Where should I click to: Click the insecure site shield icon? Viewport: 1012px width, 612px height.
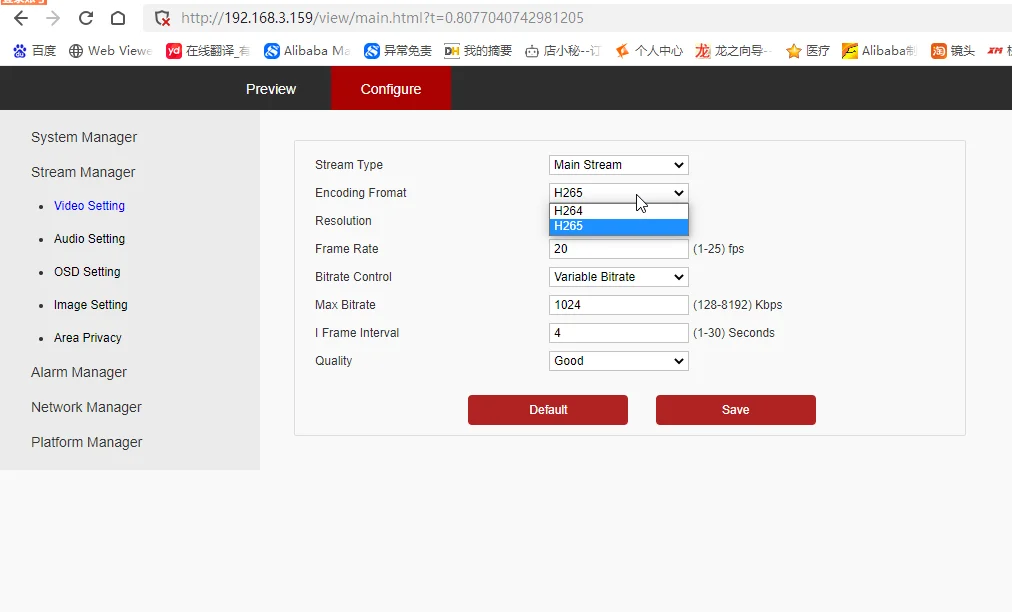coord(163,18)
